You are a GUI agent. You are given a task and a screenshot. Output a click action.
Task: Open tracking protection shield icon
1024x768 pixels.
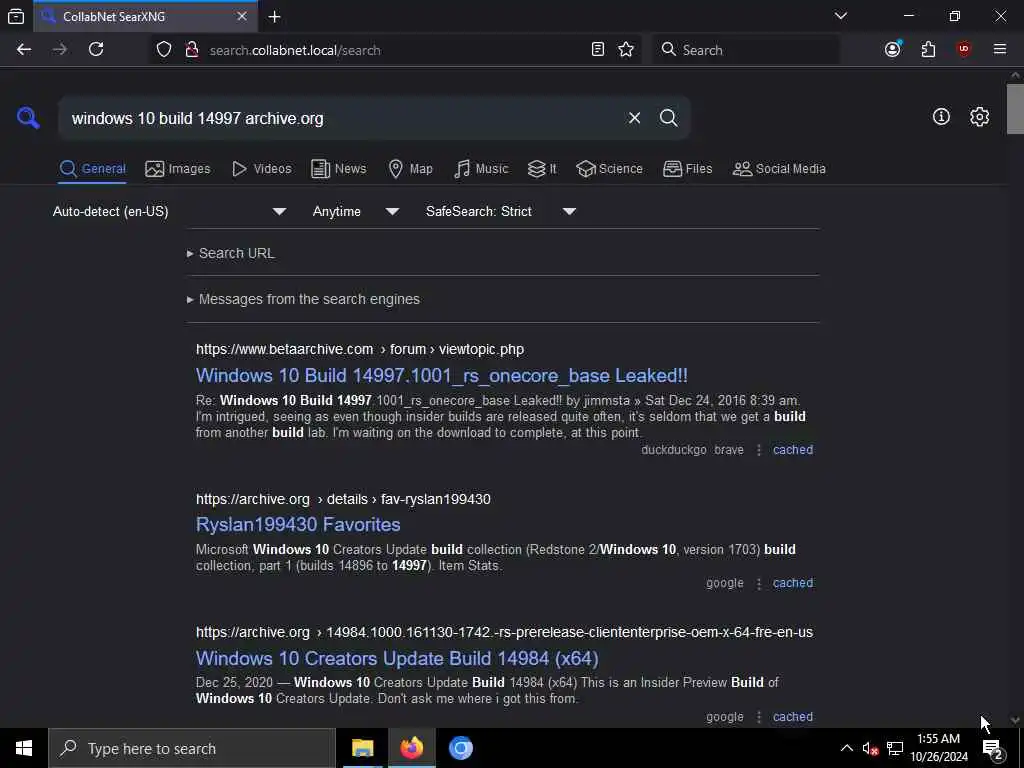pos(164,50)
